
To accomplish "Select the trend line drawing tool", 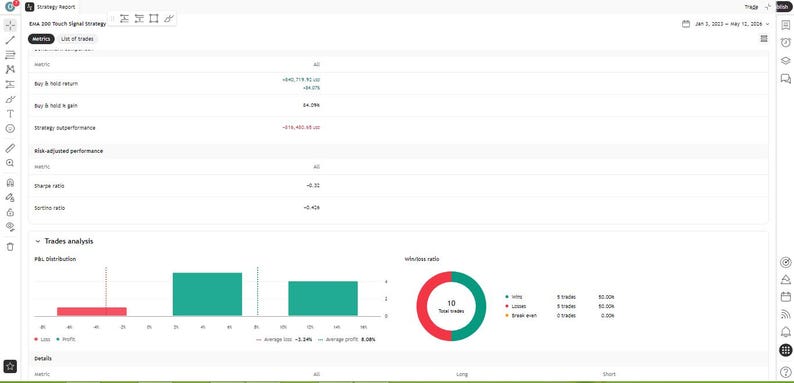I will point(10,40).
